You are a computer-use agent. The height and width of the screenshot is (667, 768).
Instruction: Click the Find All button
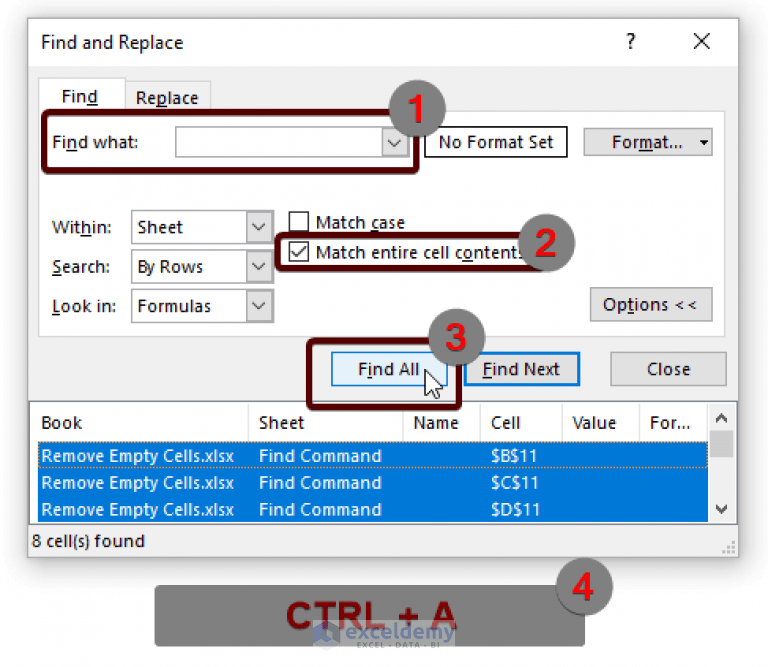tap(388, 369)
